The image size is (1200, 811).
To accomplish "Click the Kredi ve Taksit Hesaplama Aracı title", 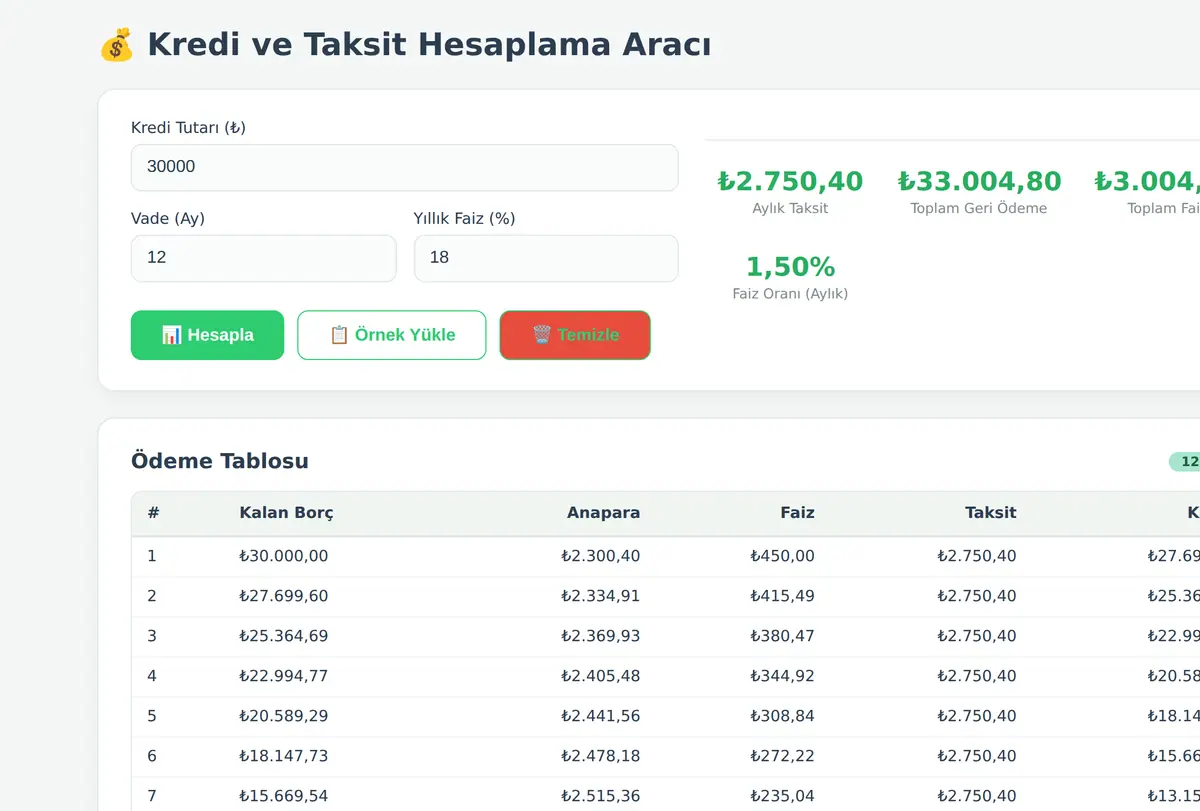I will 429,45.
